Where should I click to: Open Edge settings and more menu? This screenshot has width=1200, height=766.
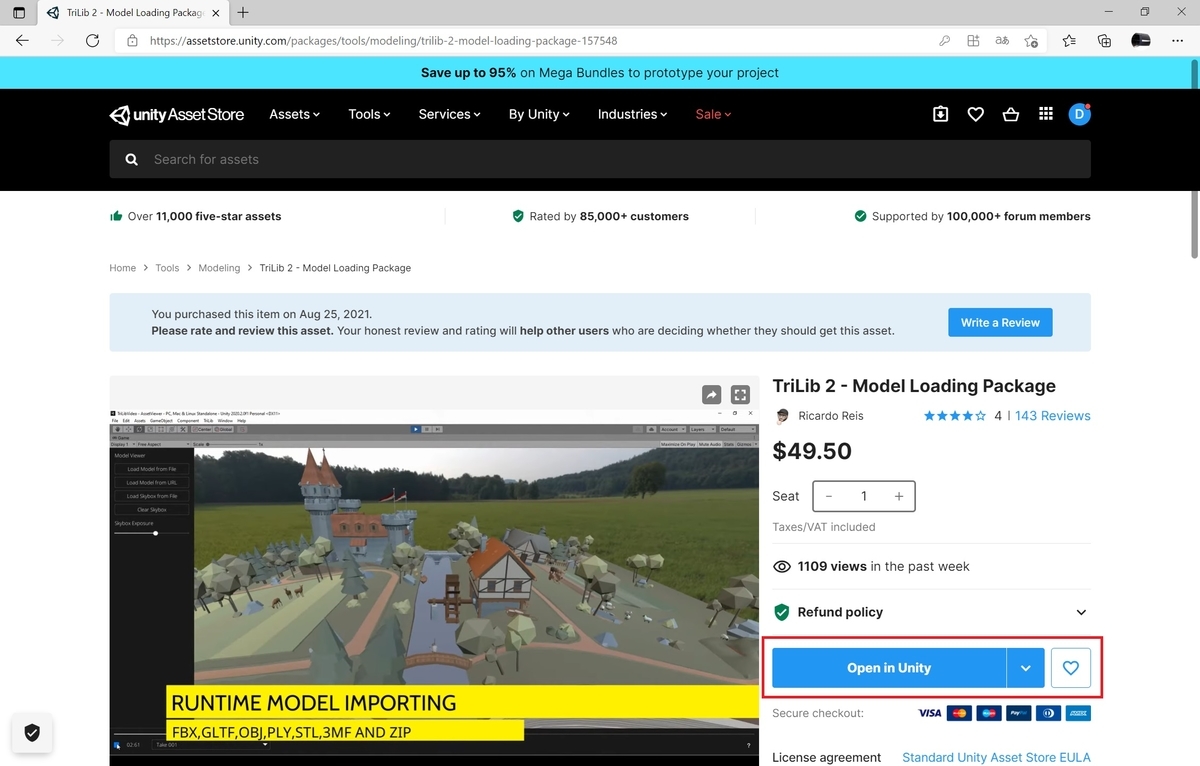click(1177, 41)
